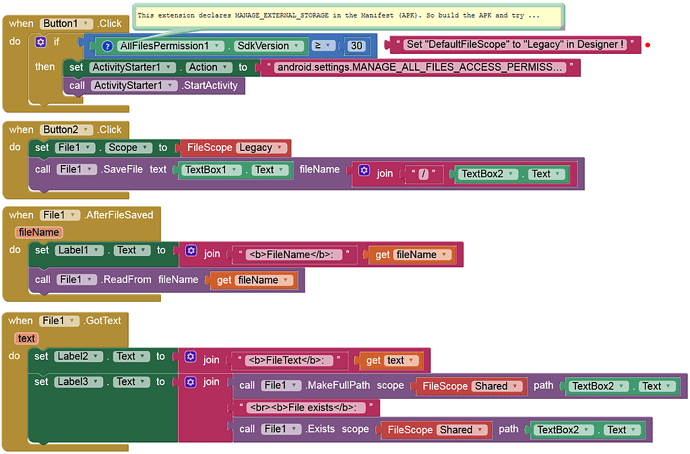This screenshot has height=454, width=690.
Task: Open the File1 dropdown in GotText event
Action: 59,321
